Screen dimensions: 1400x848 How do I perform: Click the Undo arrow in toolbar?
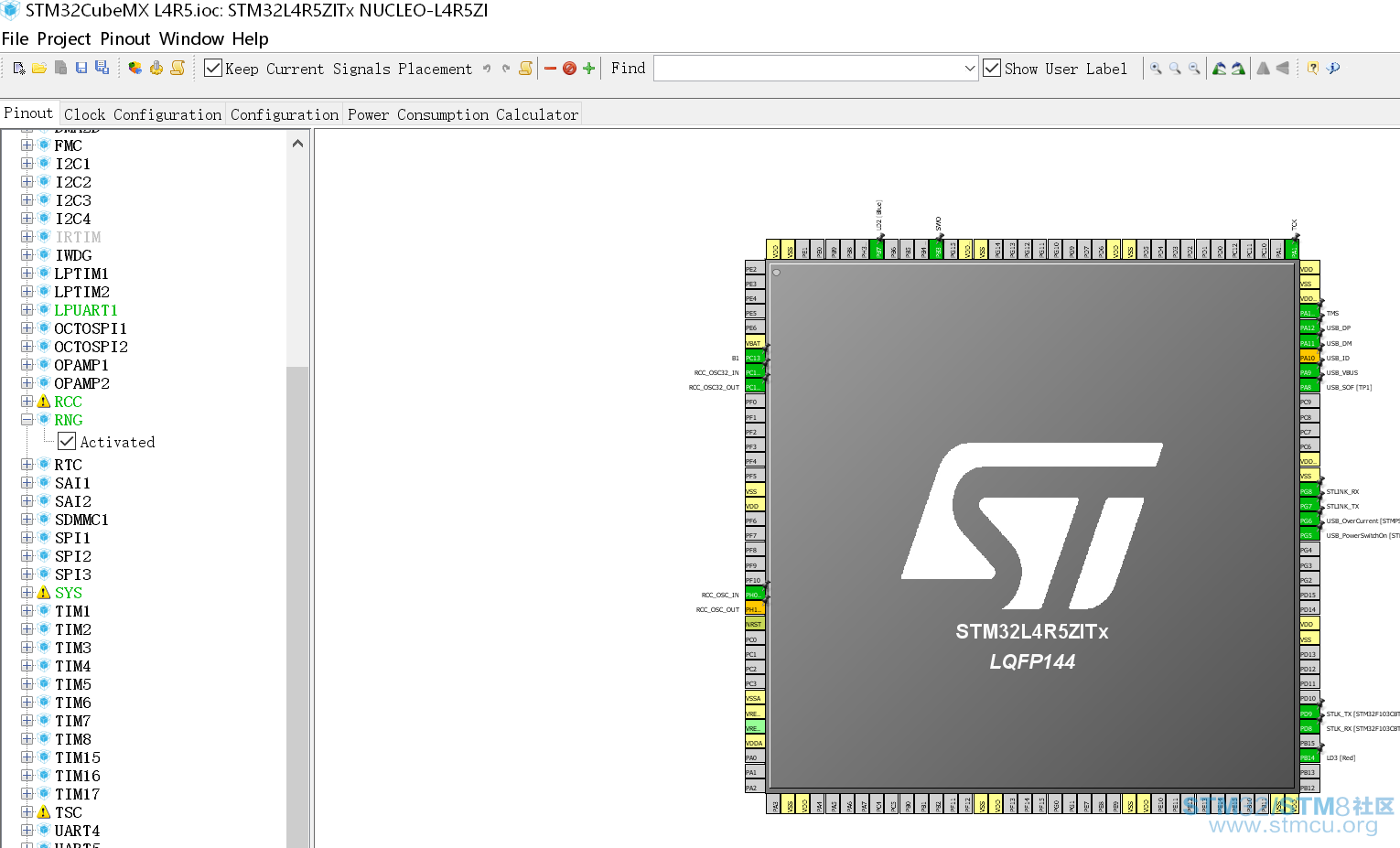(x=487, y=69)
